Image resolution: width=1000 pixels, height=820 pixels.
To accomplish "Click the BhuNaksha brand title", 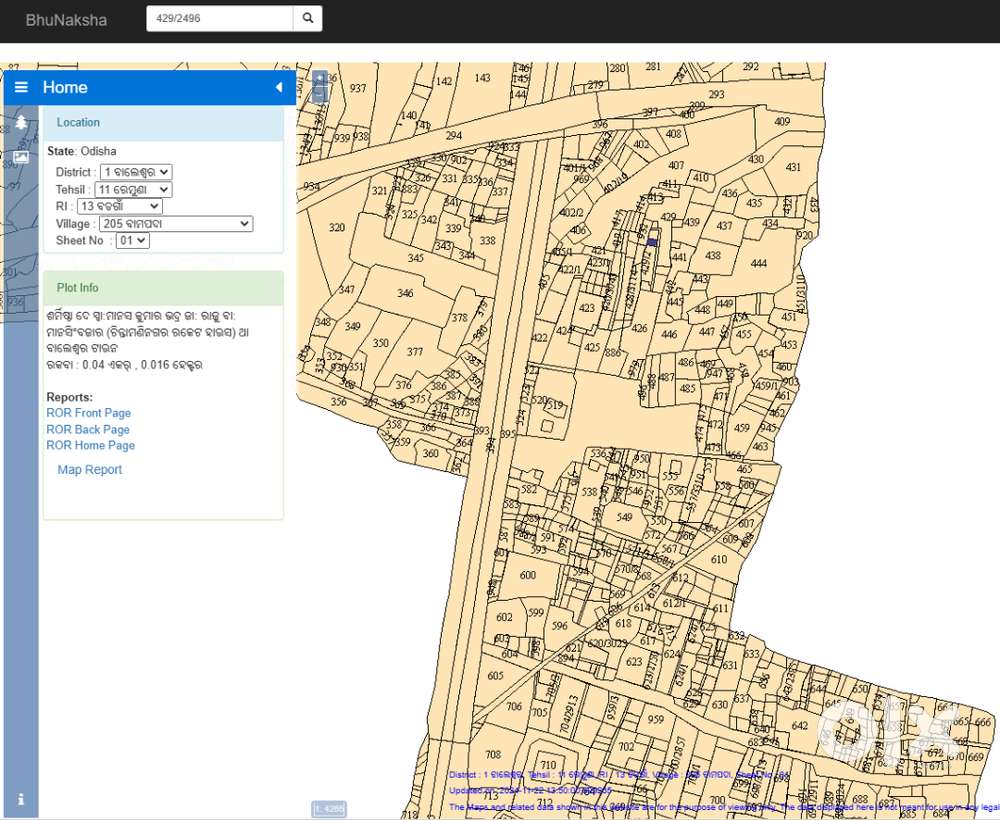I will 66,20.
